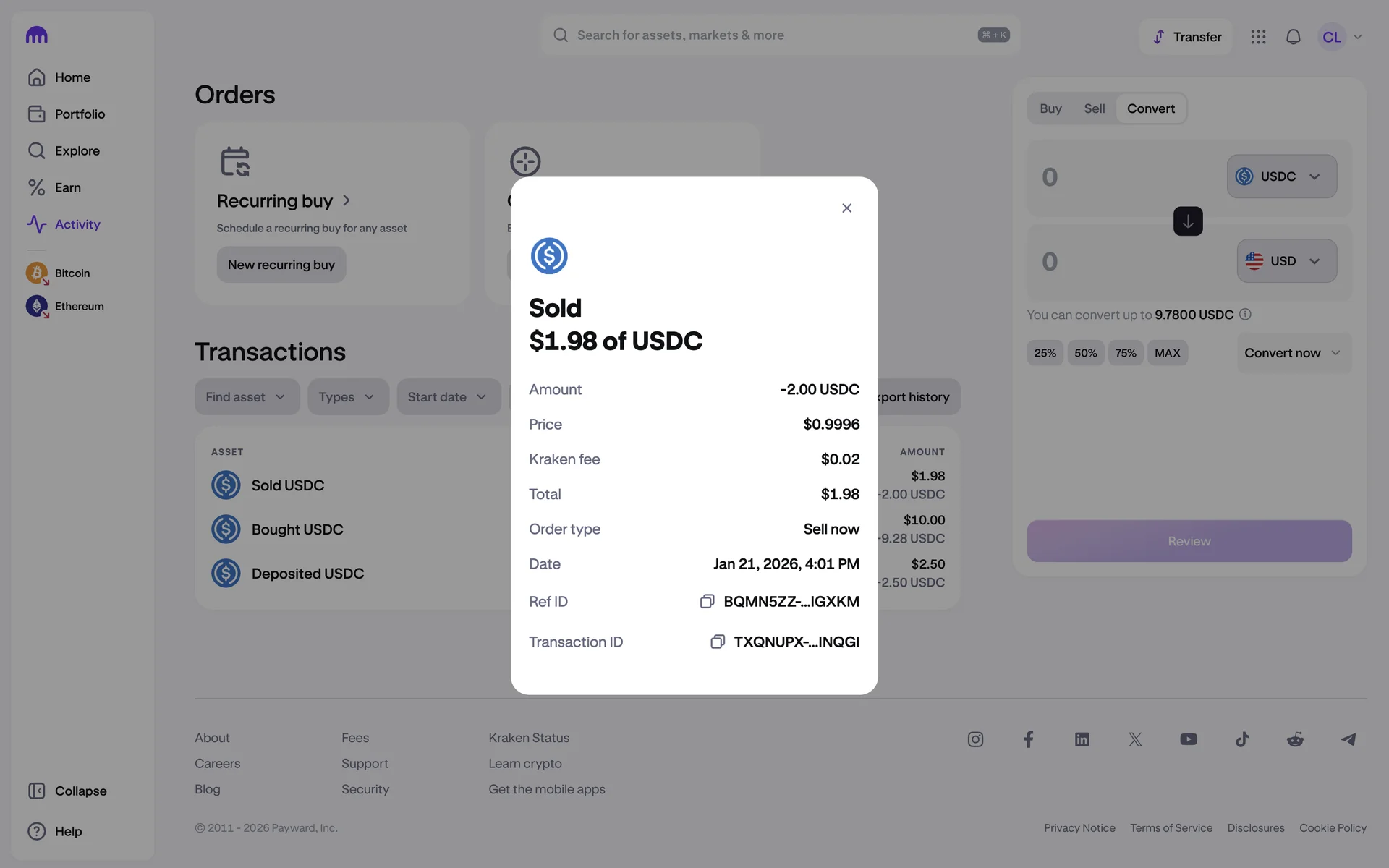Image resolution: width=1389 pixels, height=868 pixels.
Task: Go to Portfolio in sidebar
Action: pos(80,114)
